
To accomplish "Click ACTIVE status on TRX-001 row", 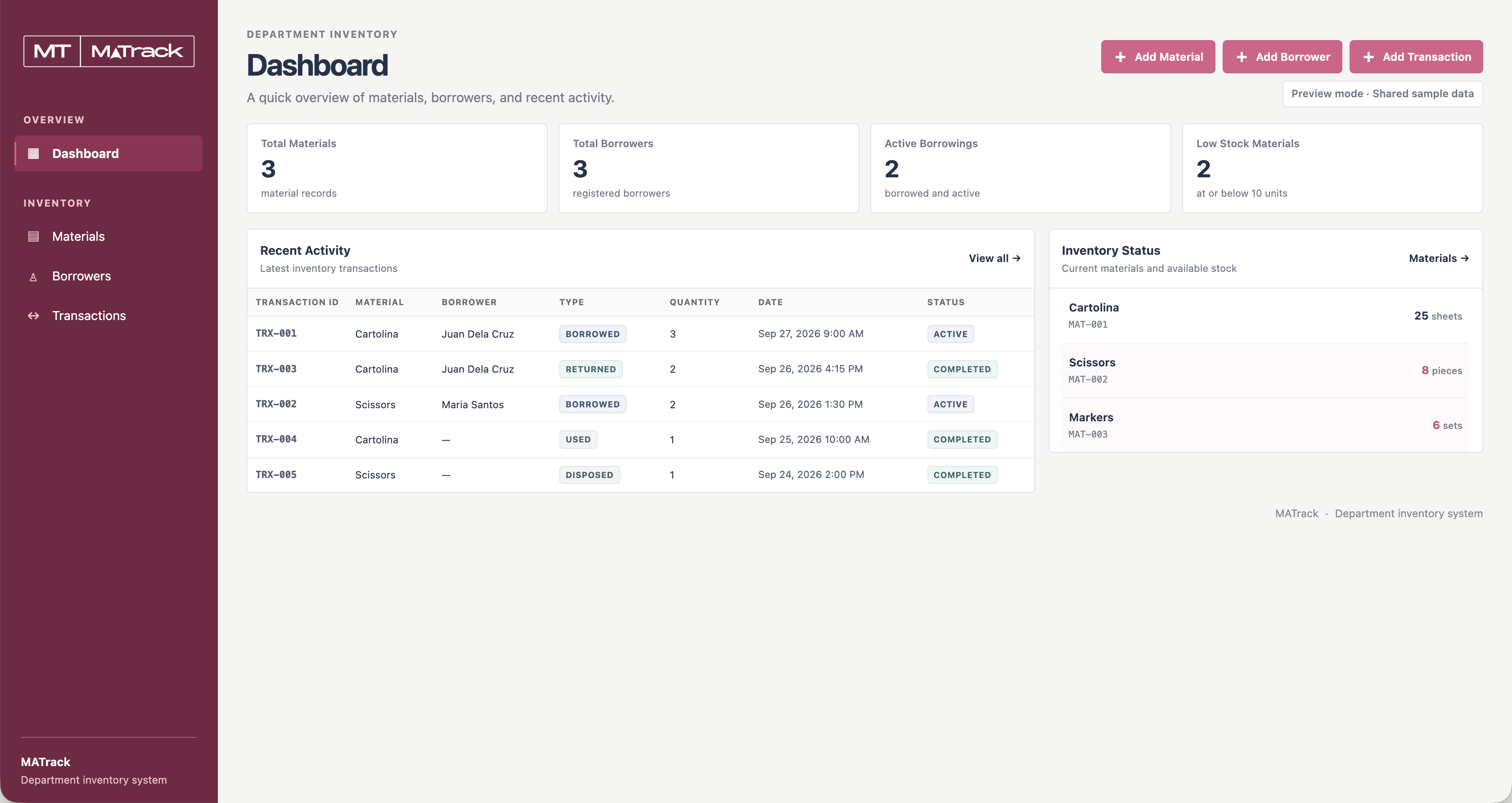I will click(x=950, y=334).
